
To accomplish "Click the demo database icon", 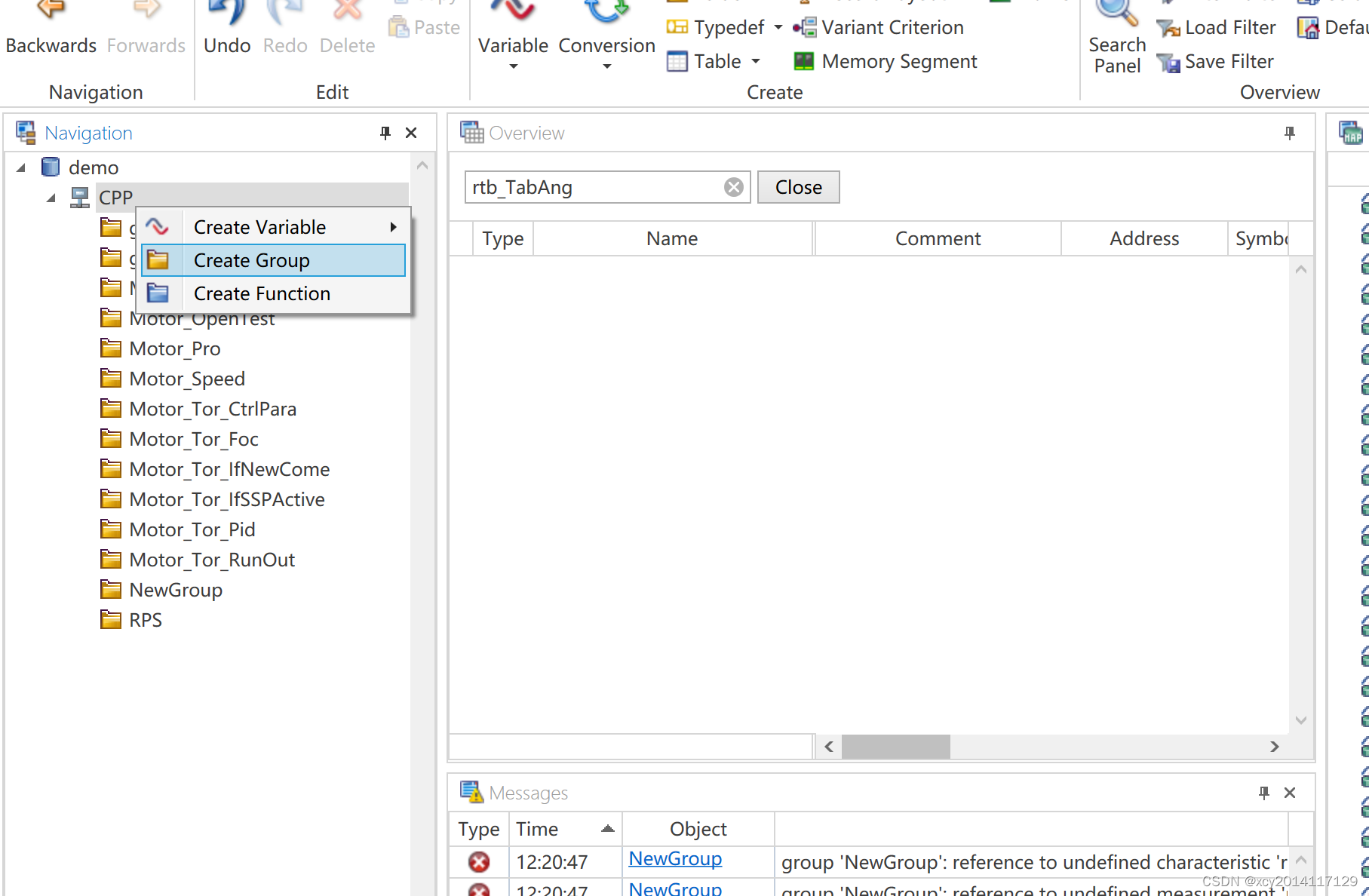I will click(x=51, y=167).
